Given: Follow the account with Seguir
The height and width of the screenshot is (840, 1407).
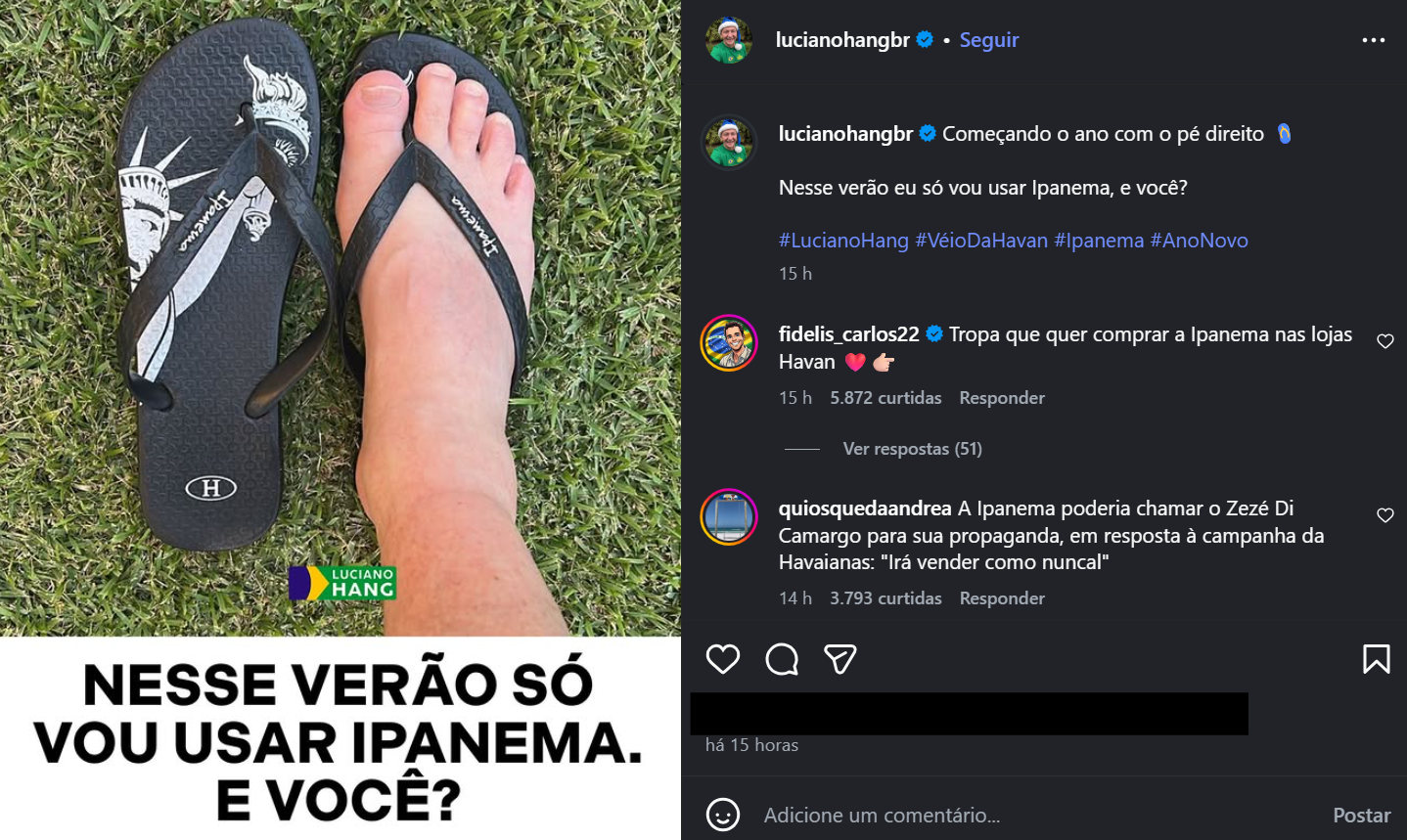Looking at the screenshot, I should (x=989, y=40).
